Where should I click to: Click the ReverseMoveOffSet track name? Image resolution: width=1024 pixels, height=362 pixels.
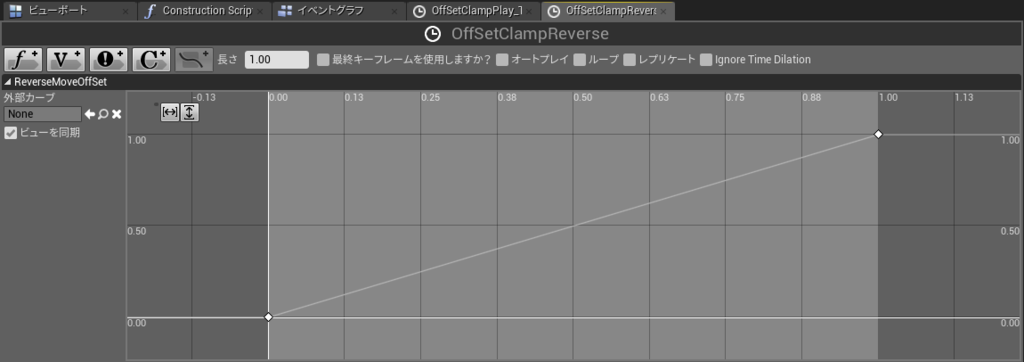tap(60, 82)
